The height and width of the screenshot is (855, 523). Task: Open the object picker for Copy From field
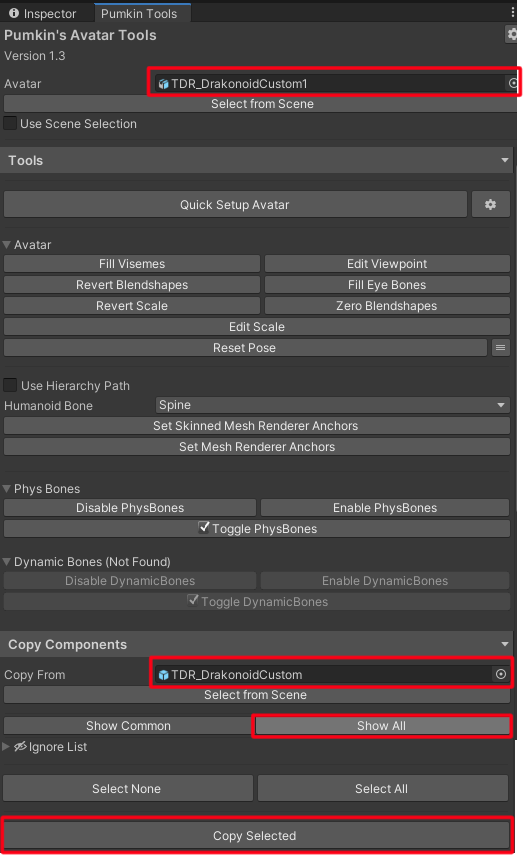tap(501, 674)
